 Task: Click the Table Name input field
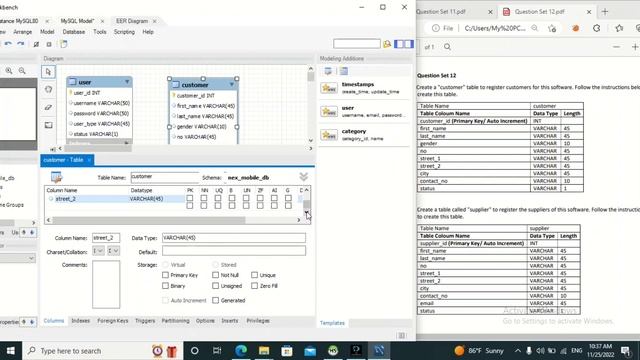click(164, 177)
